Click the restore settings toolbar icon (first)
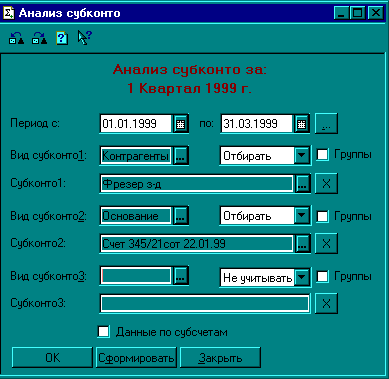Screen dimensions: 389x379 click(16, 38)
